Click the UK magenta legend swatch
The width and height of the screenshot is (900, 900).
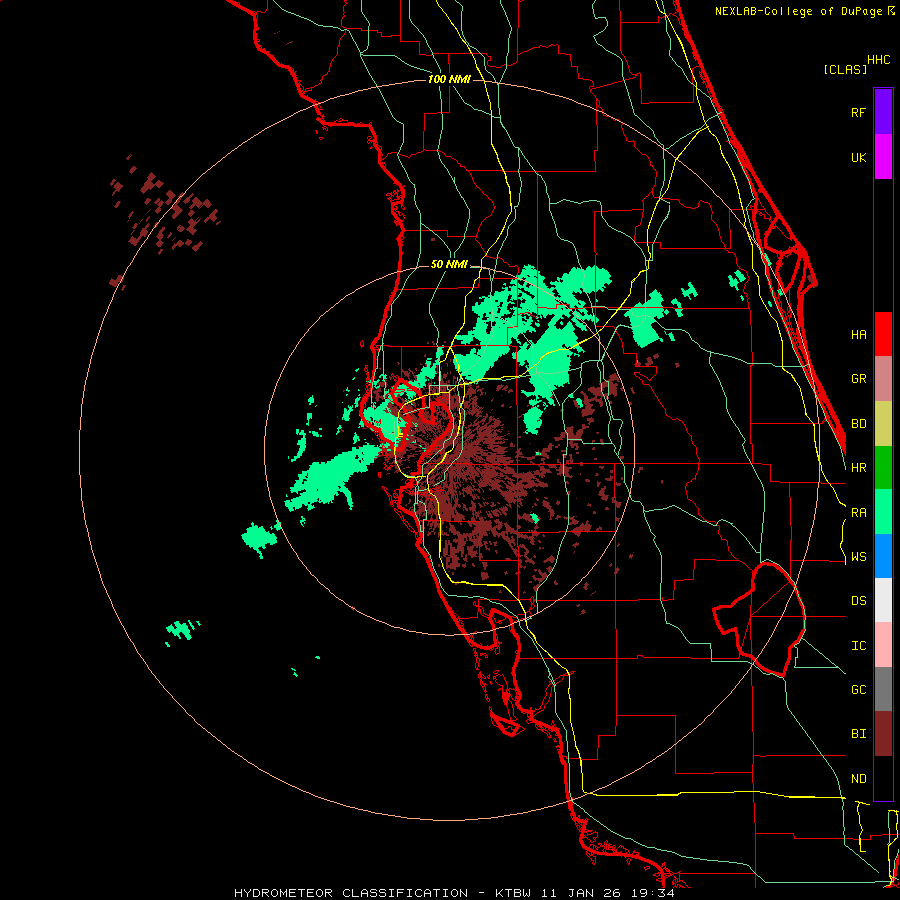coord(883,157)
